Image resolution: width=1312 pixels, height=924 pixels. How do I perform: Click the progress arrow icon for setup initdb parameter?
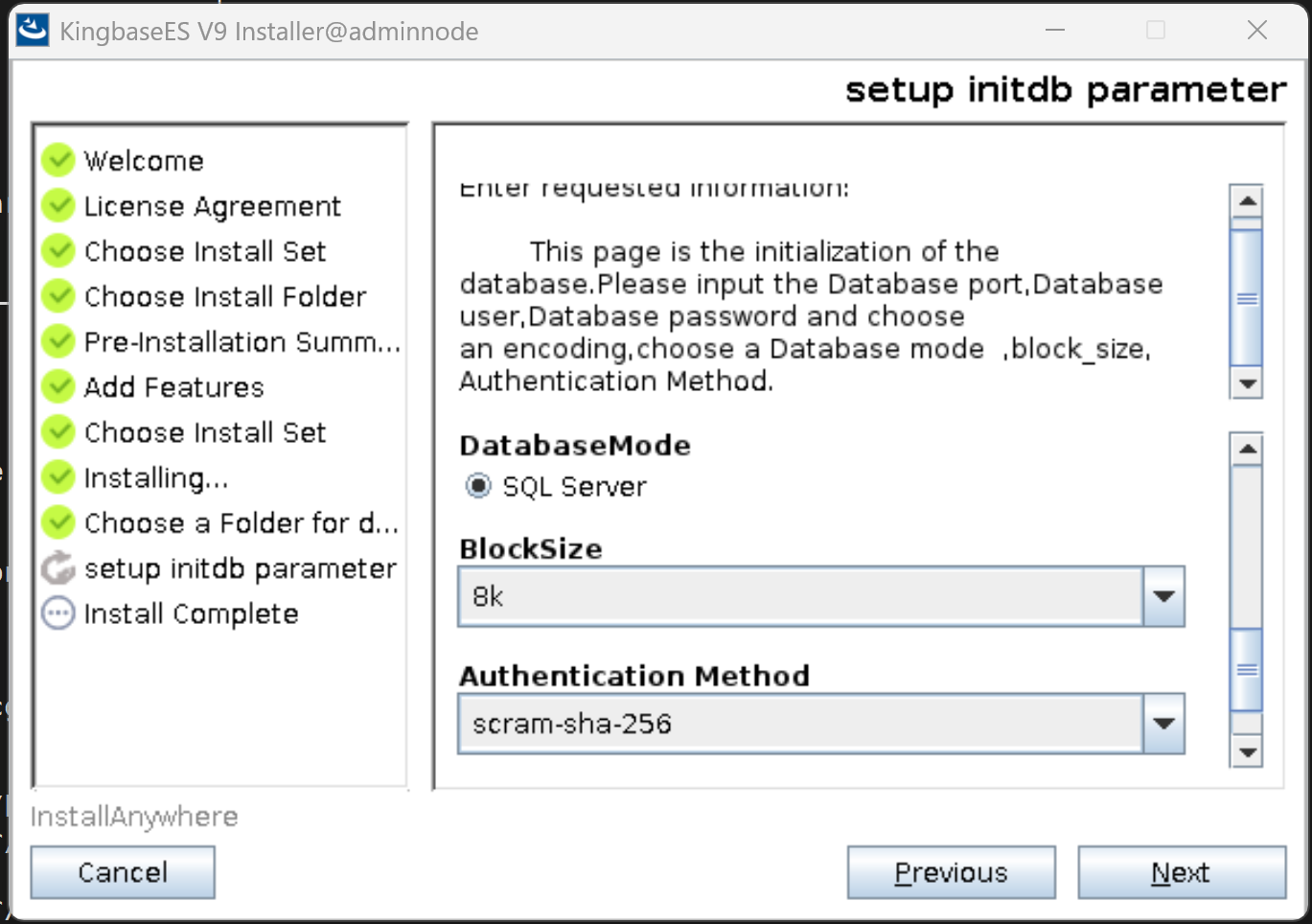(x=58, y=568)
